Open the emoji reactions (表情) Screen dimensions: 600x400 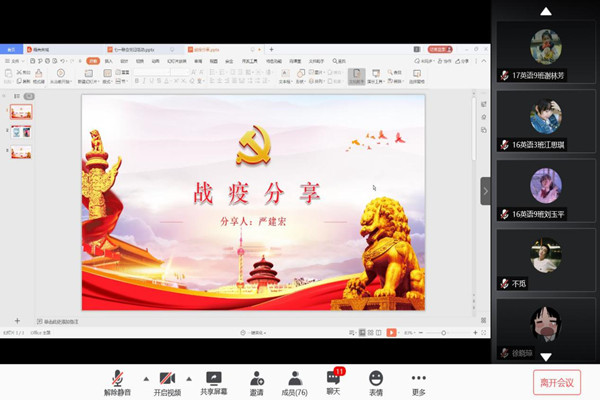pyautogui.click(x=376, y=381)
